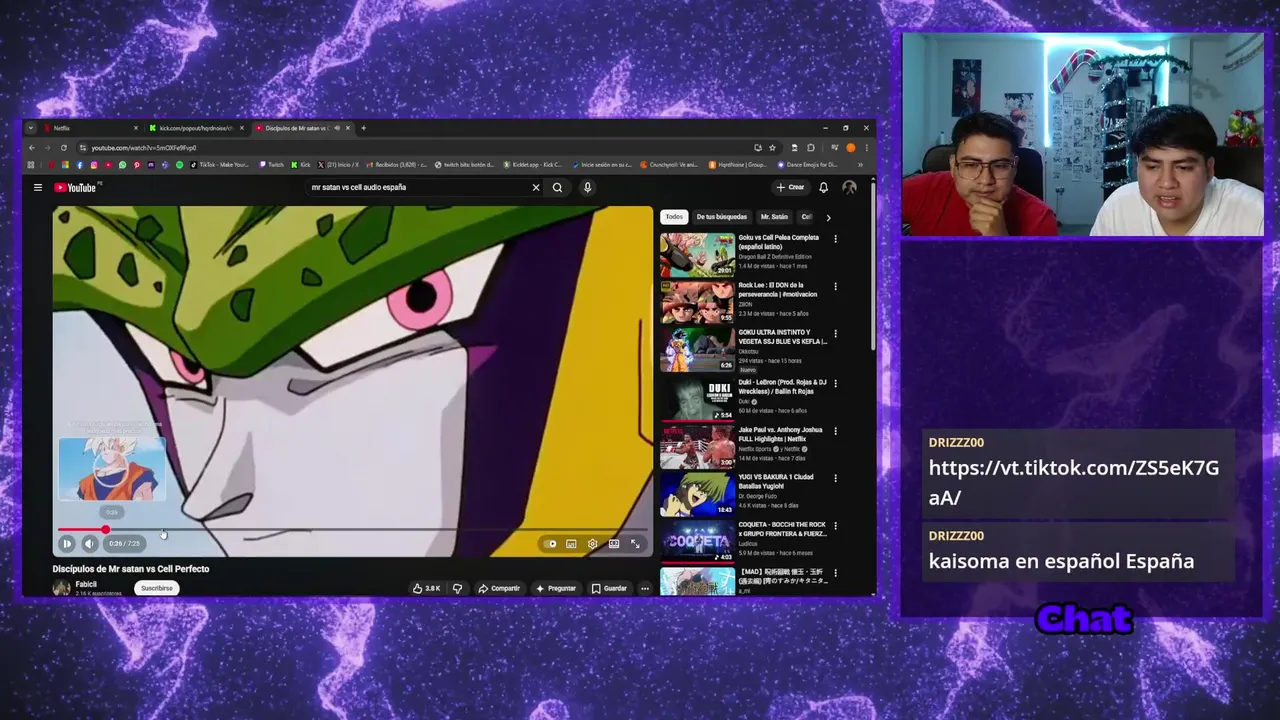The width and height of the screenshot is (1280, 720).
Task: Open the tab search dropdown arrow
Action: (31, 128)
